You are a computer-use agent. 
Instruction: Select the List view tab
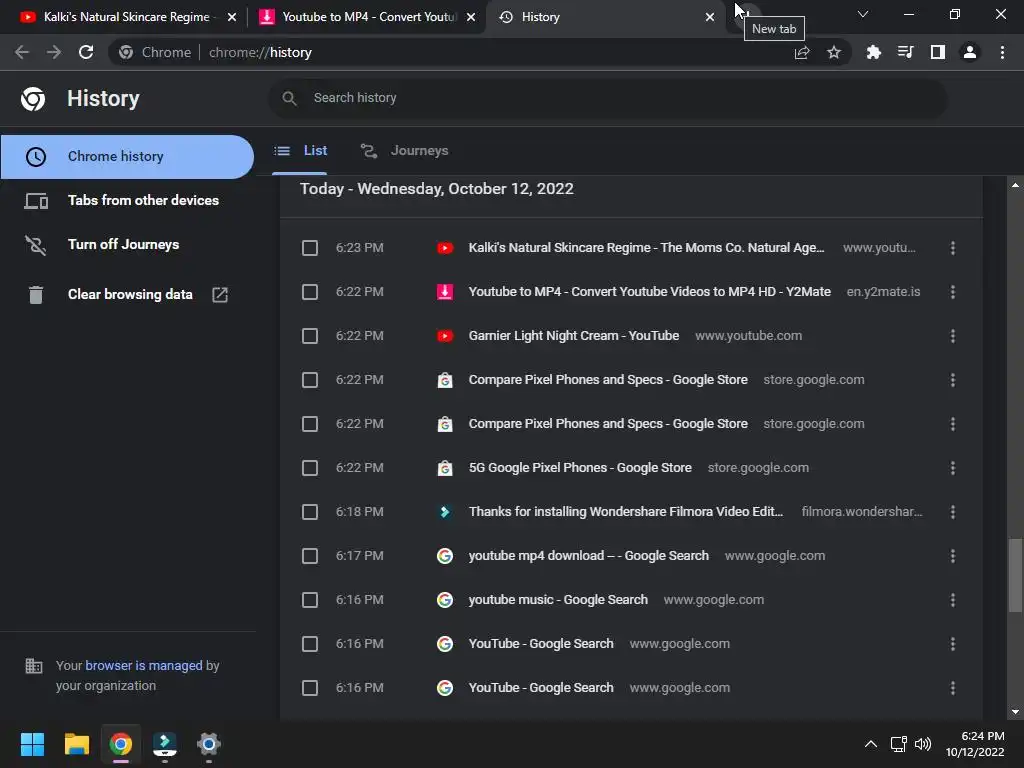coord(300,151)
